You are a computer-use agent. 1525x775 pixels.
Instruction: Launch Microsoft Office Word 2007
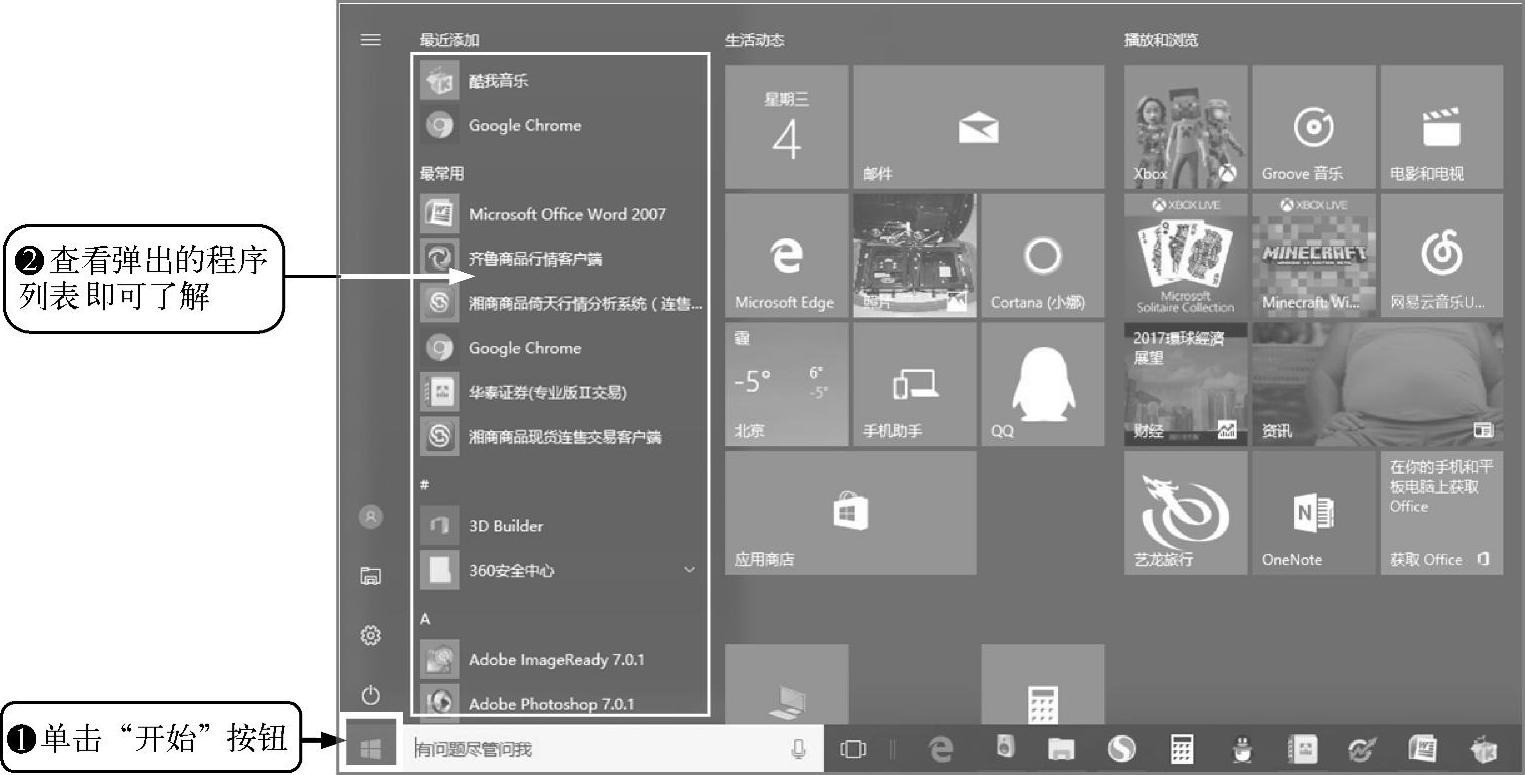point(560,214)
